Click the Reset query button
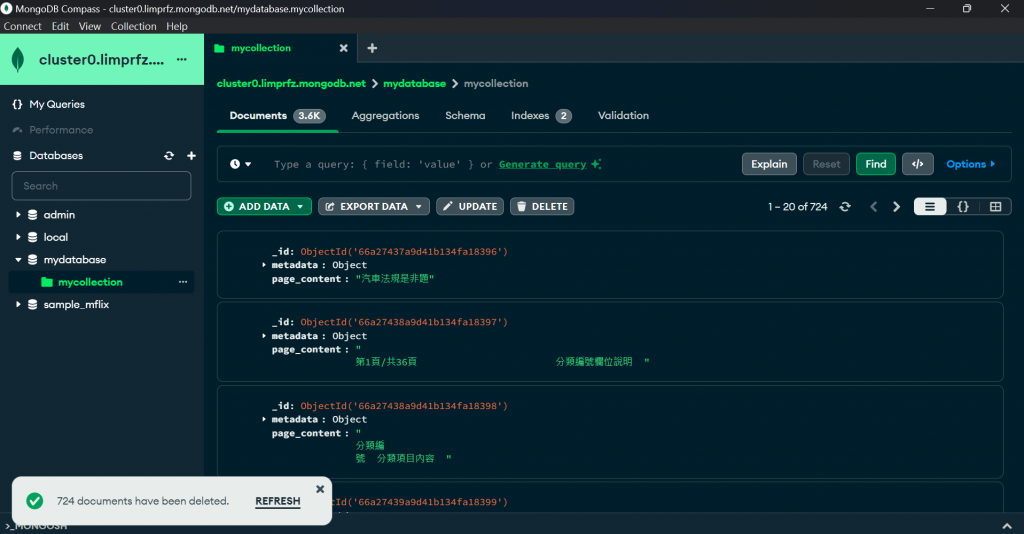Screen dimensions: 1024x534 [826, 164]
